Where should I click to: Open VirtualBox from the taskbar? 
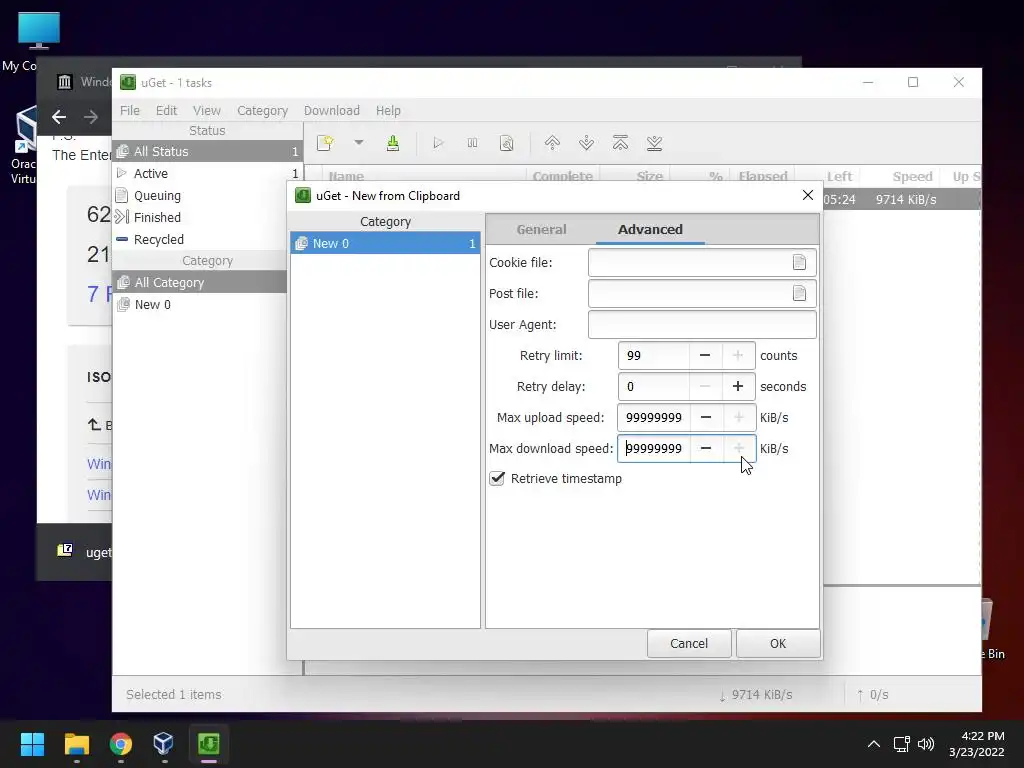click(163, 744)
